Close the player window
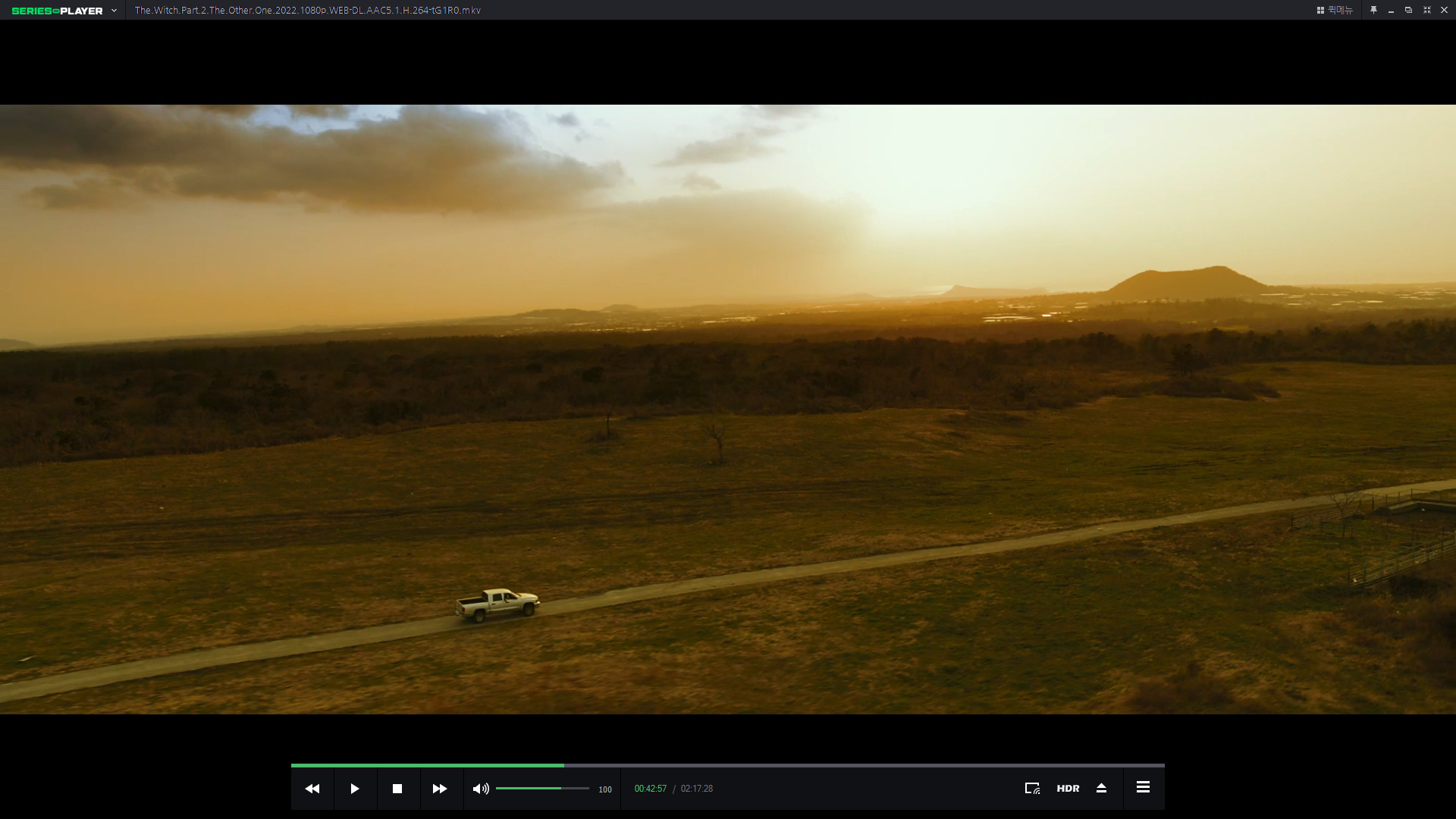The width and height of the screenshot is (1456, 819). tap(1444, 10)
